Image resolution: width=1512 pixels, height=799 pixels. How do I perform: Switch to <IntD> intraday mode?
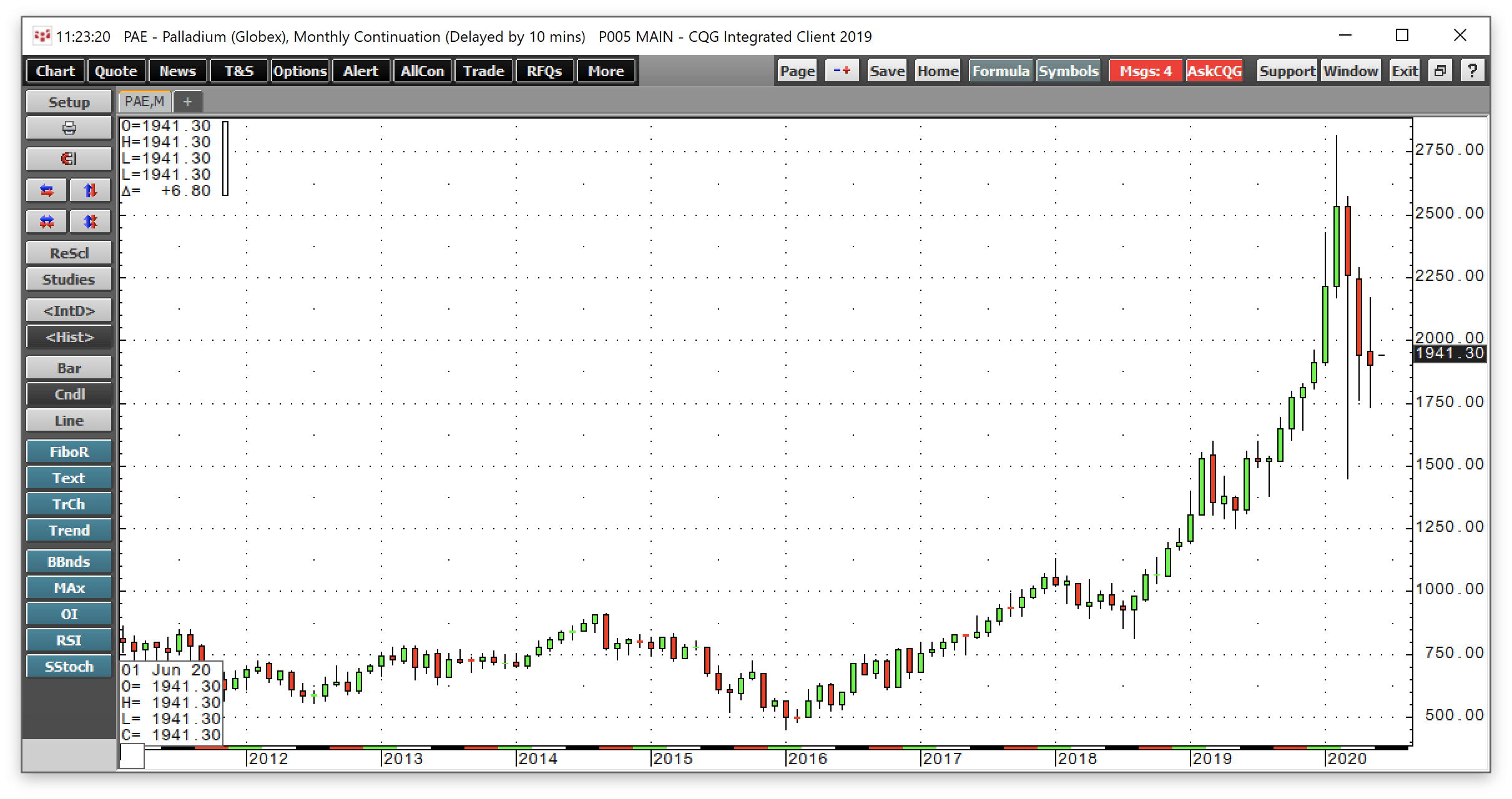69,310
